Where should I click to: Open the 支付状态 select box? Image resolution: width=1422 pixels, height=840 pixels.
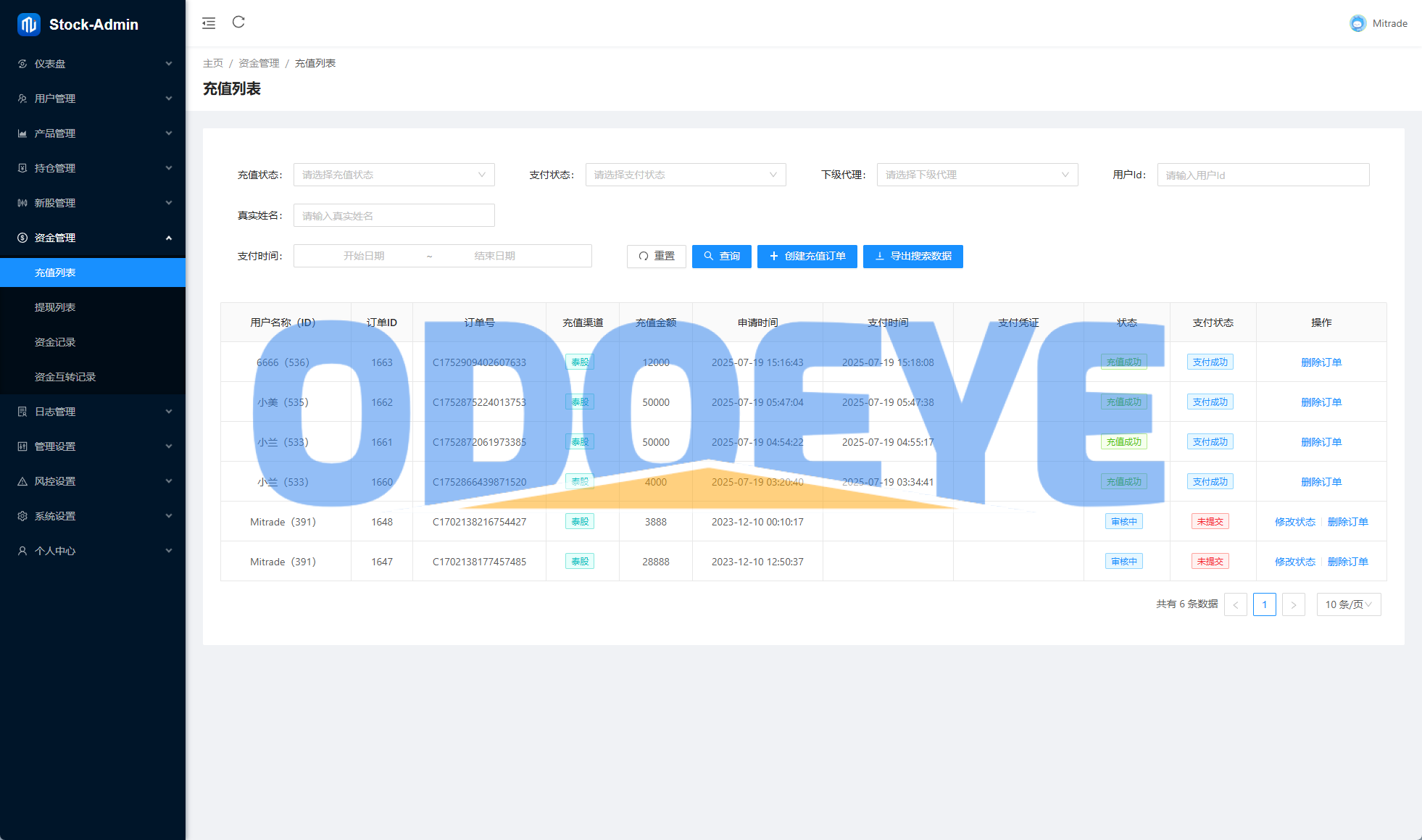[685, 175]
